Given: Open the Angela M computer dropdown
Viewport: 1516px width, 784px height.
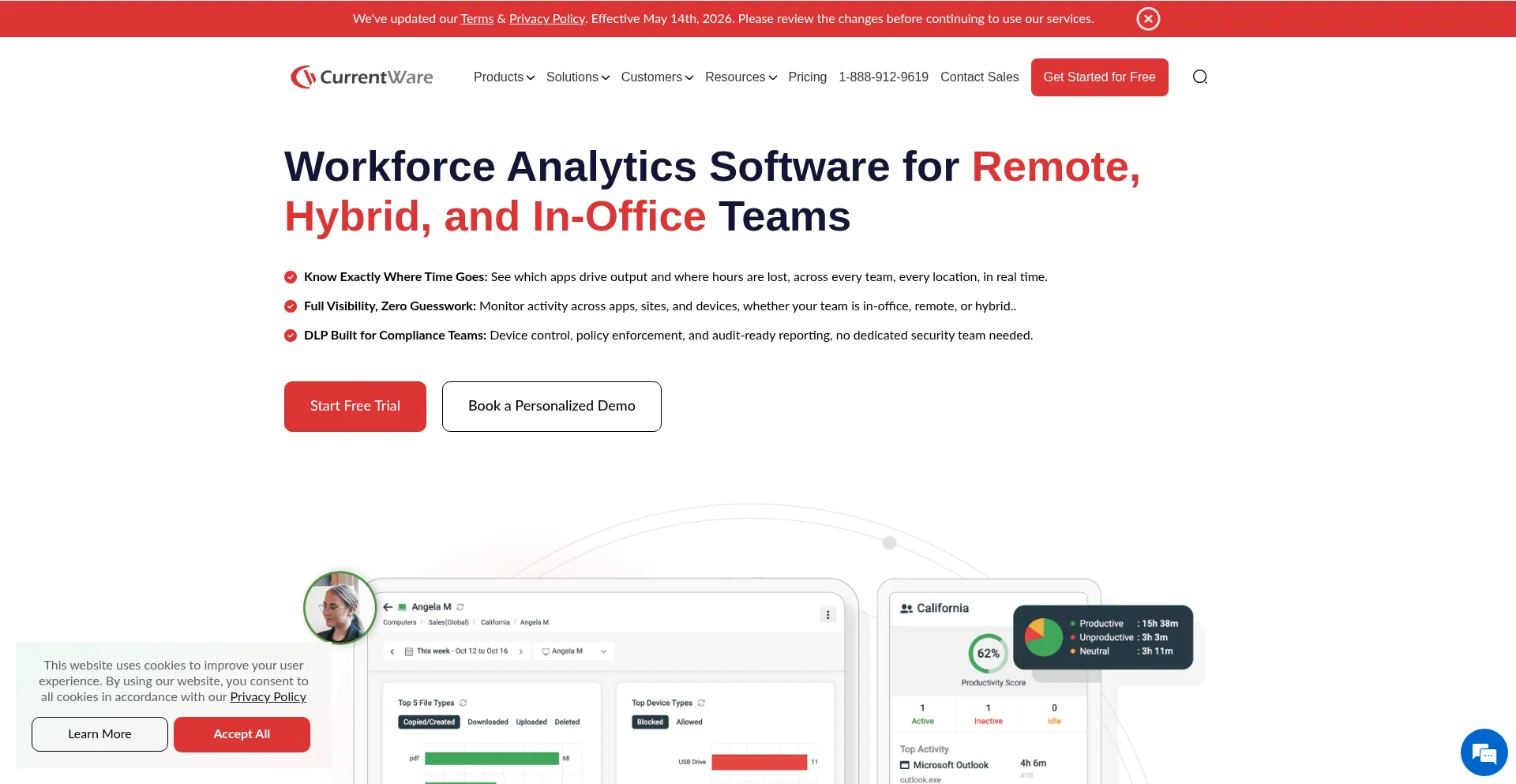Looking at the screenshot, I should 574,651.
